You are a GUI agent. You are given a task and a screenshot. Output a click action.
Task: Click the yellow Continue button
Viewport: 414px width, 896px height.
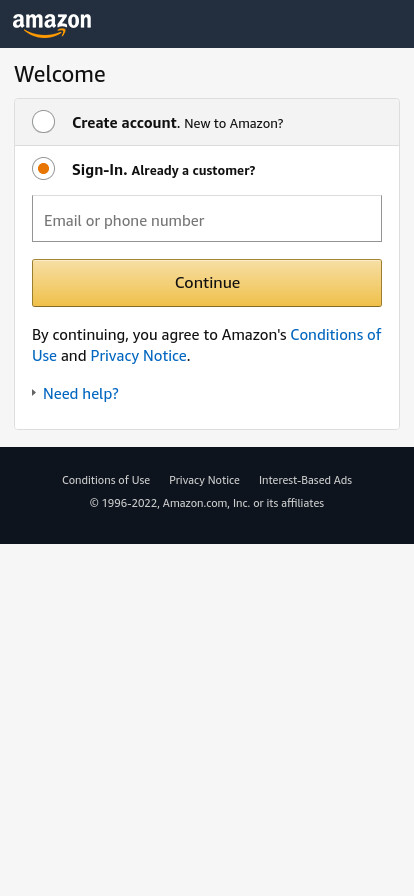pos(207,283)
